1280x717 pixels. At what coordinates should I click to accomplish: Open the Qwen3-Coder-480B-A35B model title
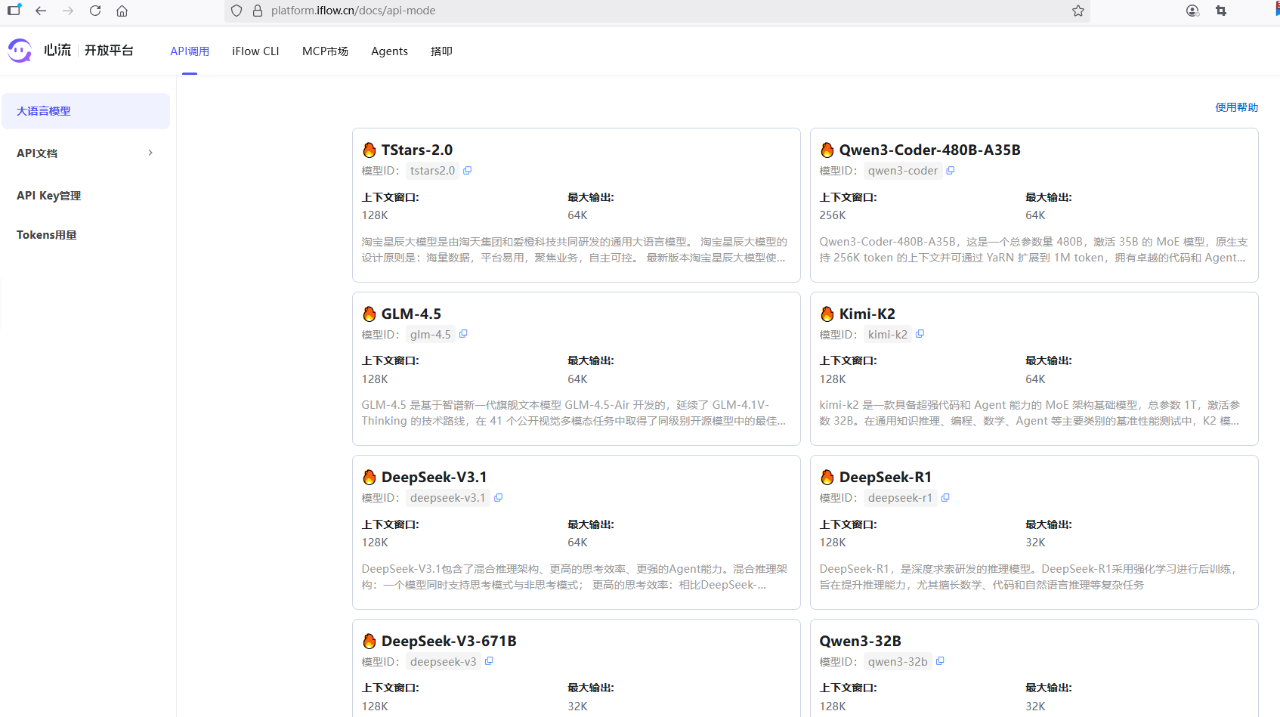pos(930,150)
